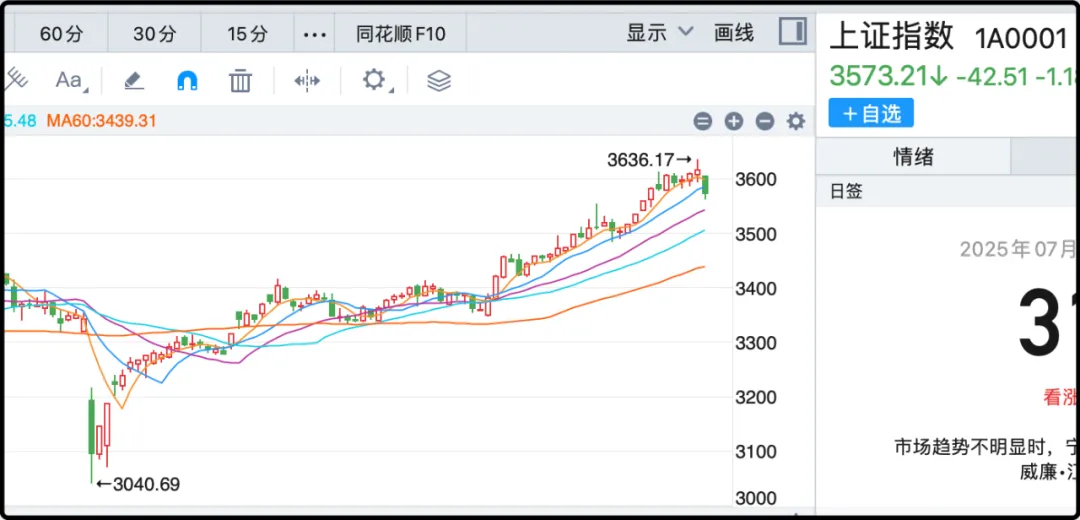Open the 同花顺 F10 page

point(401,34)
